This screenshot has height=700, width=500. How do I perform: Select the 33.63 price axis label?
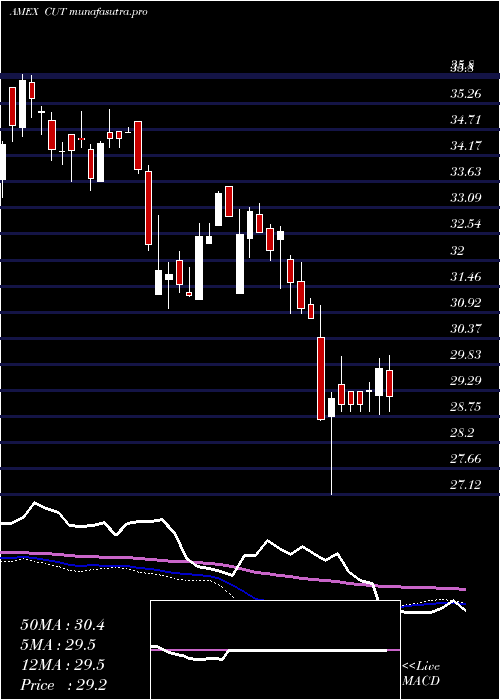pyautogui.click(x=465, y=171)
